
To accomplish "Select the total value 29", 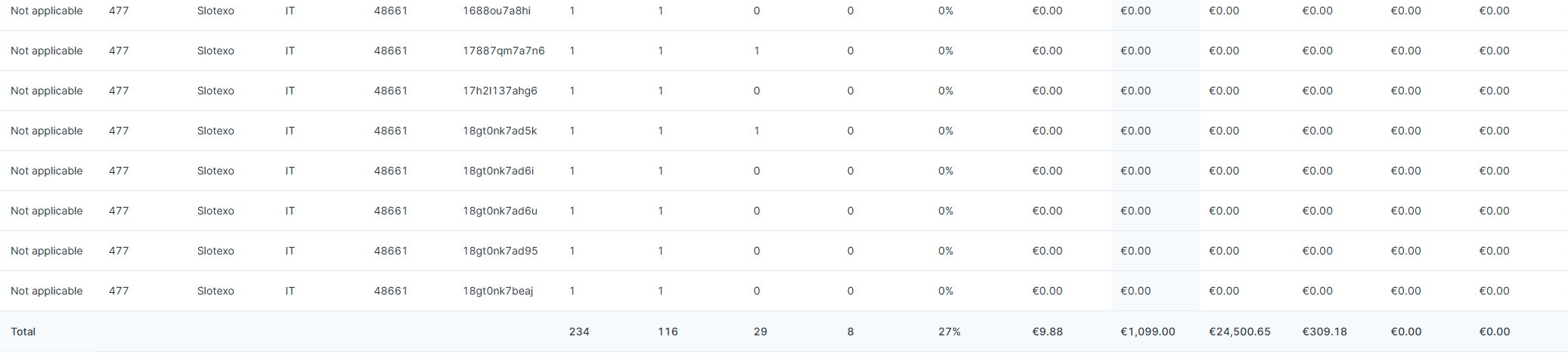I will [761, 332].
